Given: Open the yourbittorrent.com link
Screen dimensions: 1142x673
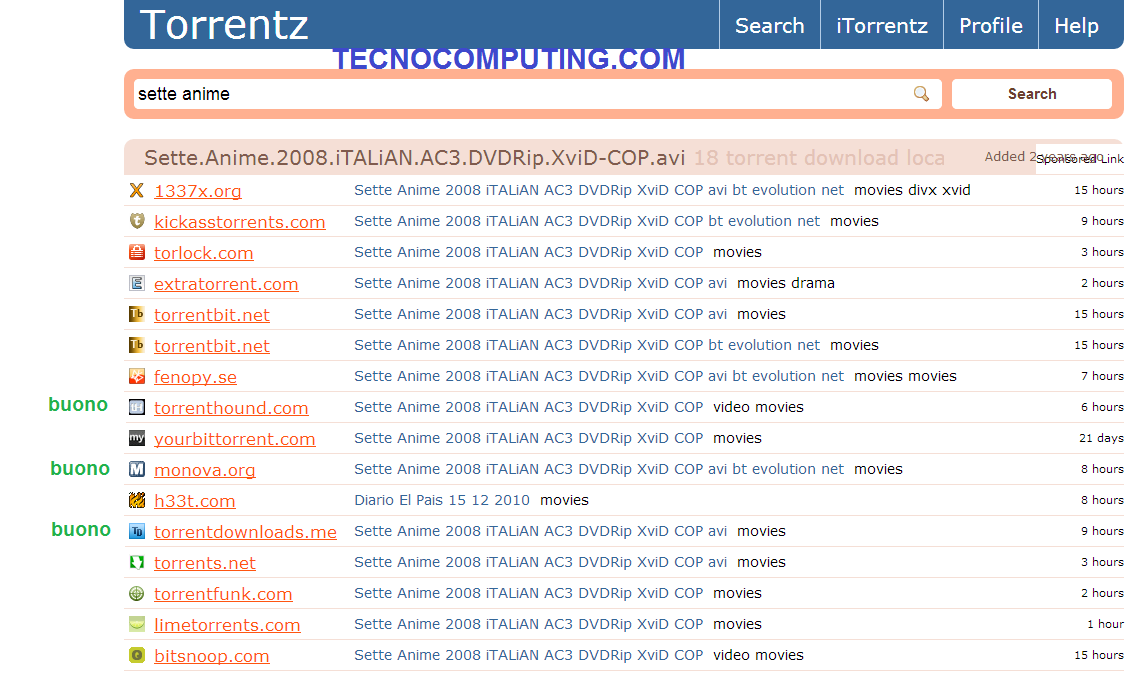Looking at the screenshot, I should click(x=235, y=439).
